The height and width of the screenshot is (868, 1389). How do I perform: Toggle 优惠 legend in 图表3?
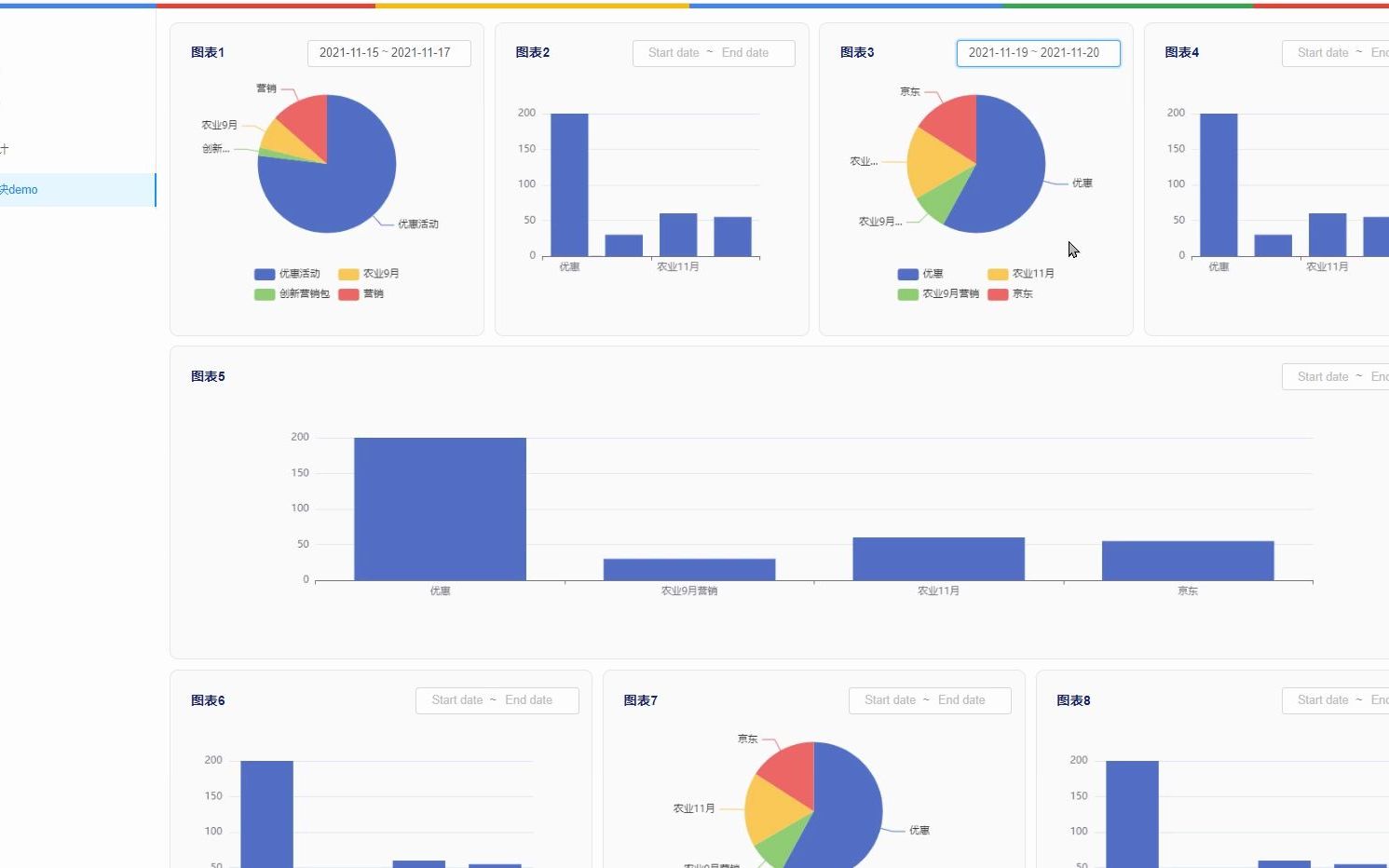(x=920, y=274)
